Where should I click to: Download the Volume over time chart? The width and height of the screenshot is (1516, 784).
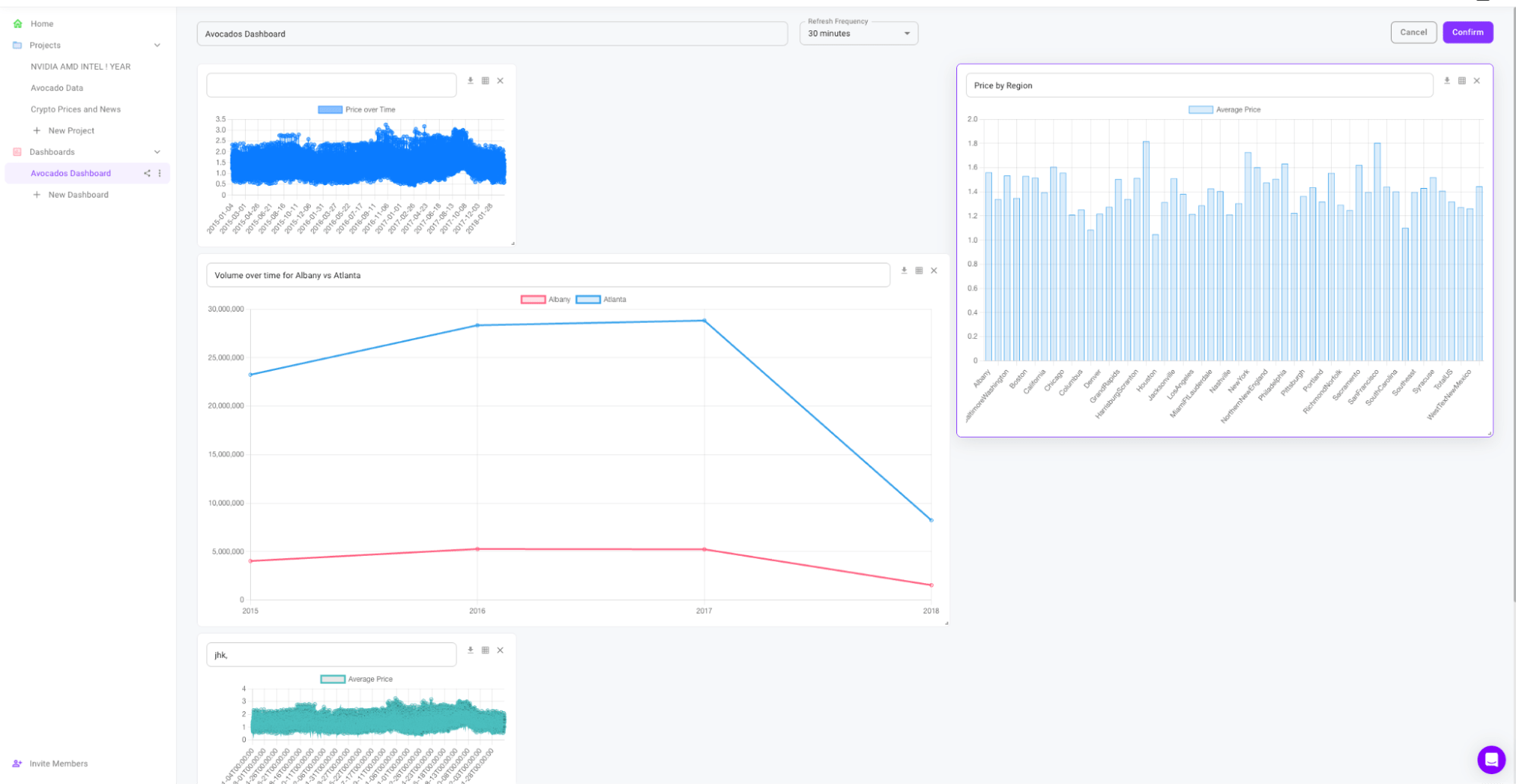tap(903, 270)
